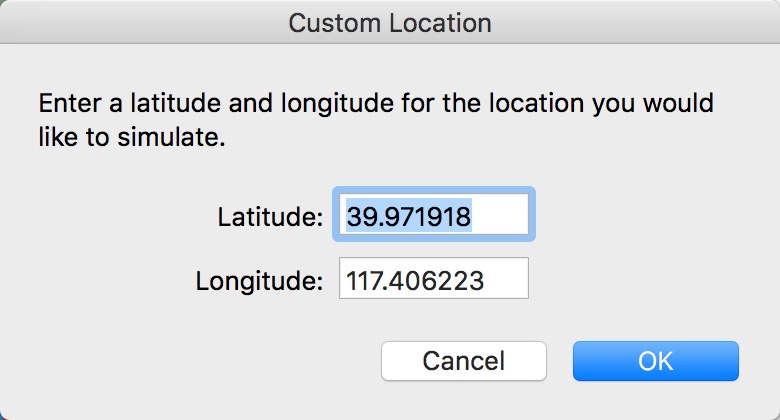Place cursor in the longitude value

tap(415, 281)
